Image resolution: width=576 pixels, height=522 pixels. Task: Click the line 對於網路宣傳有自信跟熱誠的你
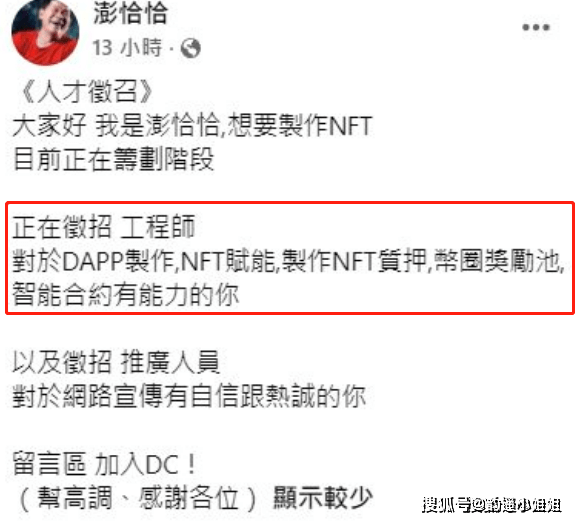(x=189, y=396)
